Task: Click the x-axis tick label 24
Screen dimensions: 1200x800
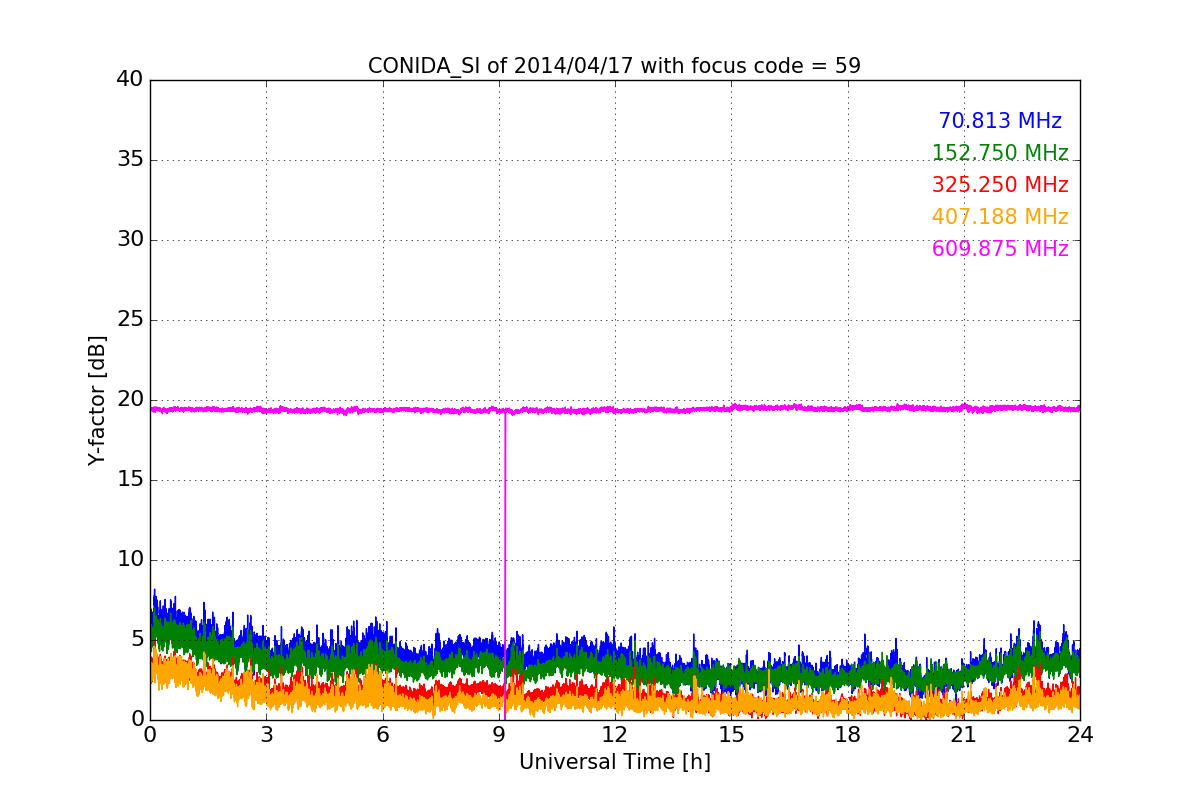Action: point(1080,734)
